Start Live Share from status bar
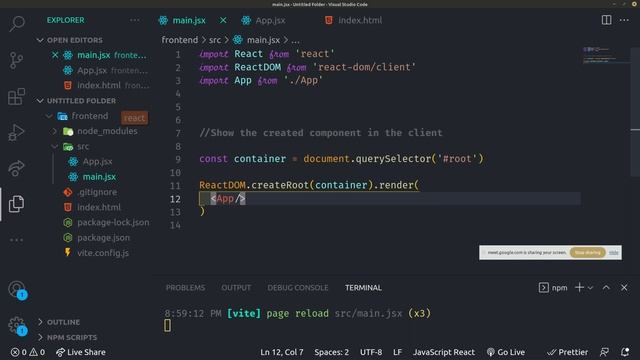This screenshot has width=640, height=360. [x=81, y=352]
